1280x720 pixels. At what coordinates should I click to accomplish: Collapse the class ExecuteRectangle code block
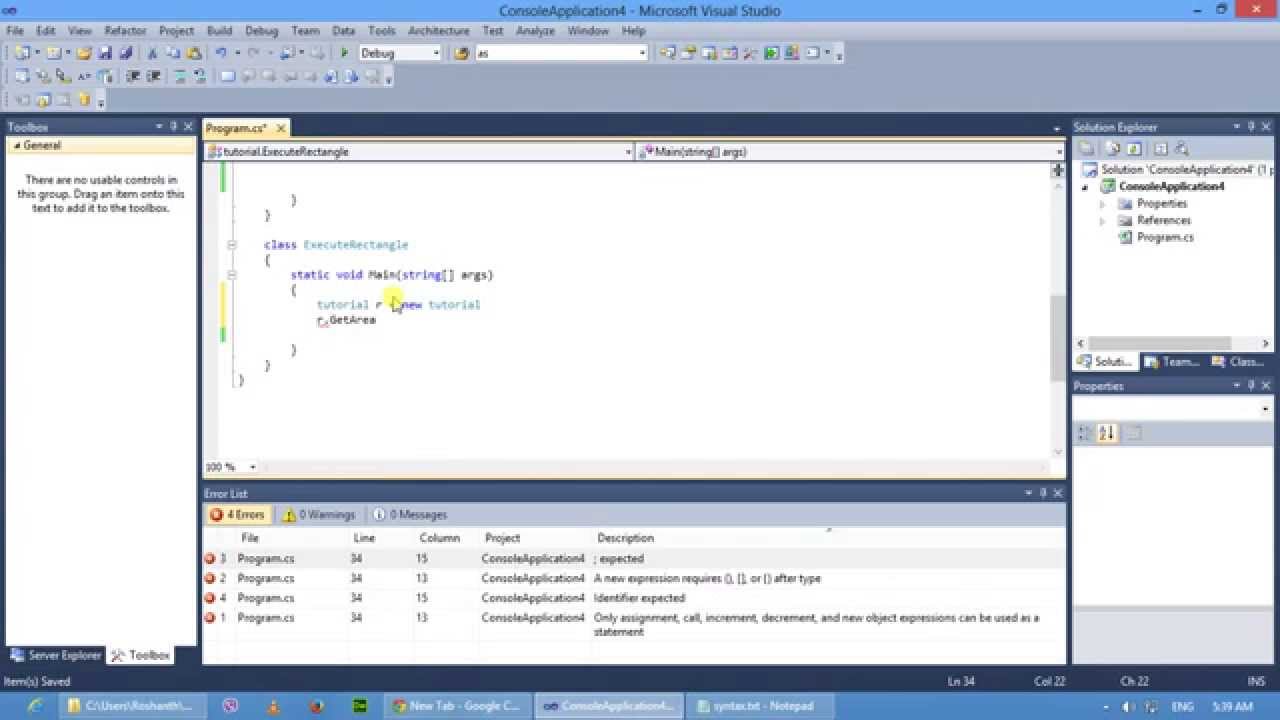coord(231,244)
